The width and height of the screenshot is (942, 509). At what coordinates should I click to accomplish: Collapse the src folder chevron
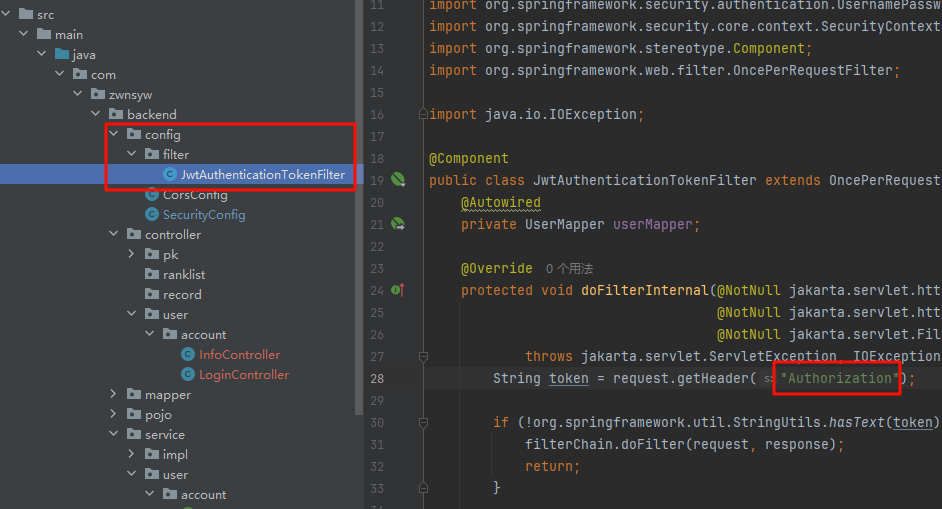tap(6, 13)
